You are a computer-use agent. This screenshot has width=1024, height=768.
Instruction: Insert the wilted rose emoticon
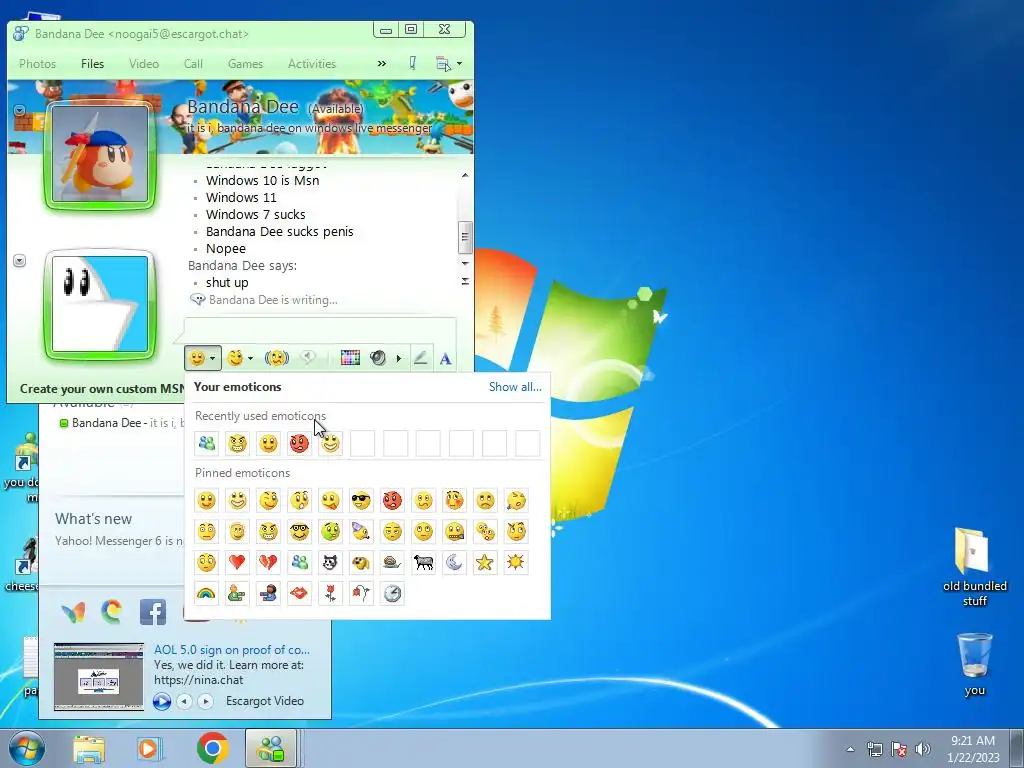click(360, 593)
